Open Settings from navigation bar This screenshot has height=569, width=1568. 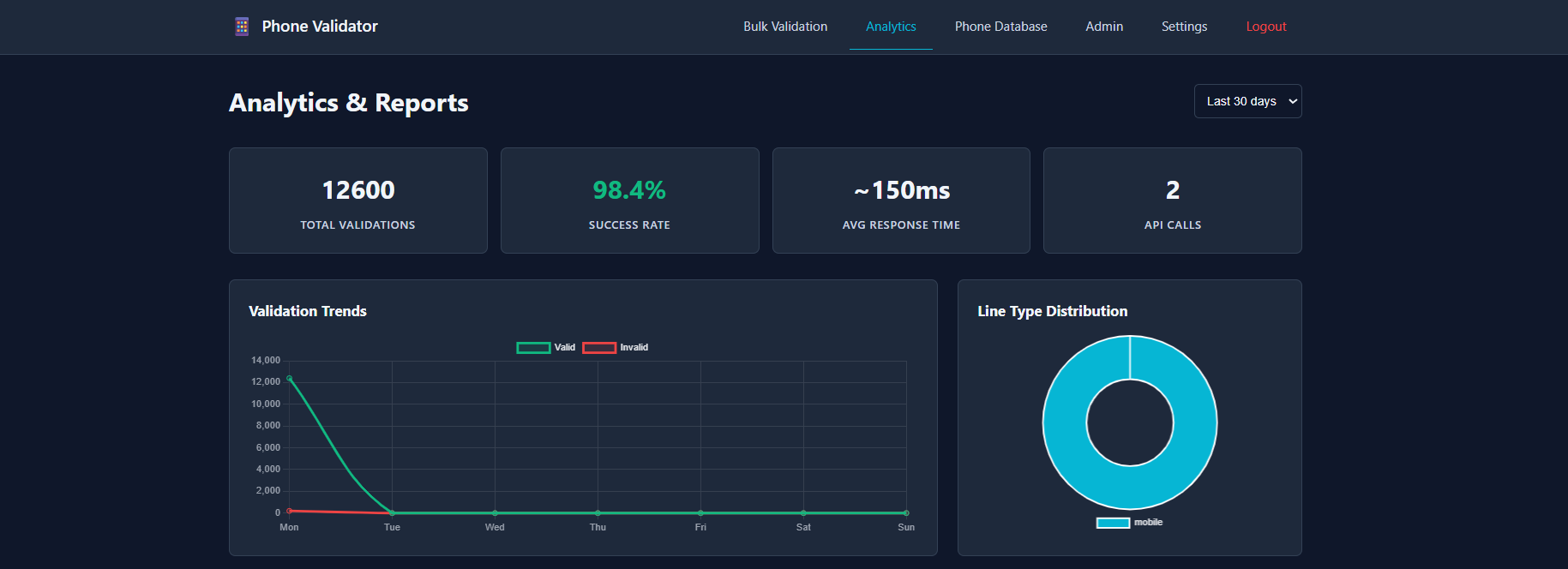click(x=1184, y=27)
